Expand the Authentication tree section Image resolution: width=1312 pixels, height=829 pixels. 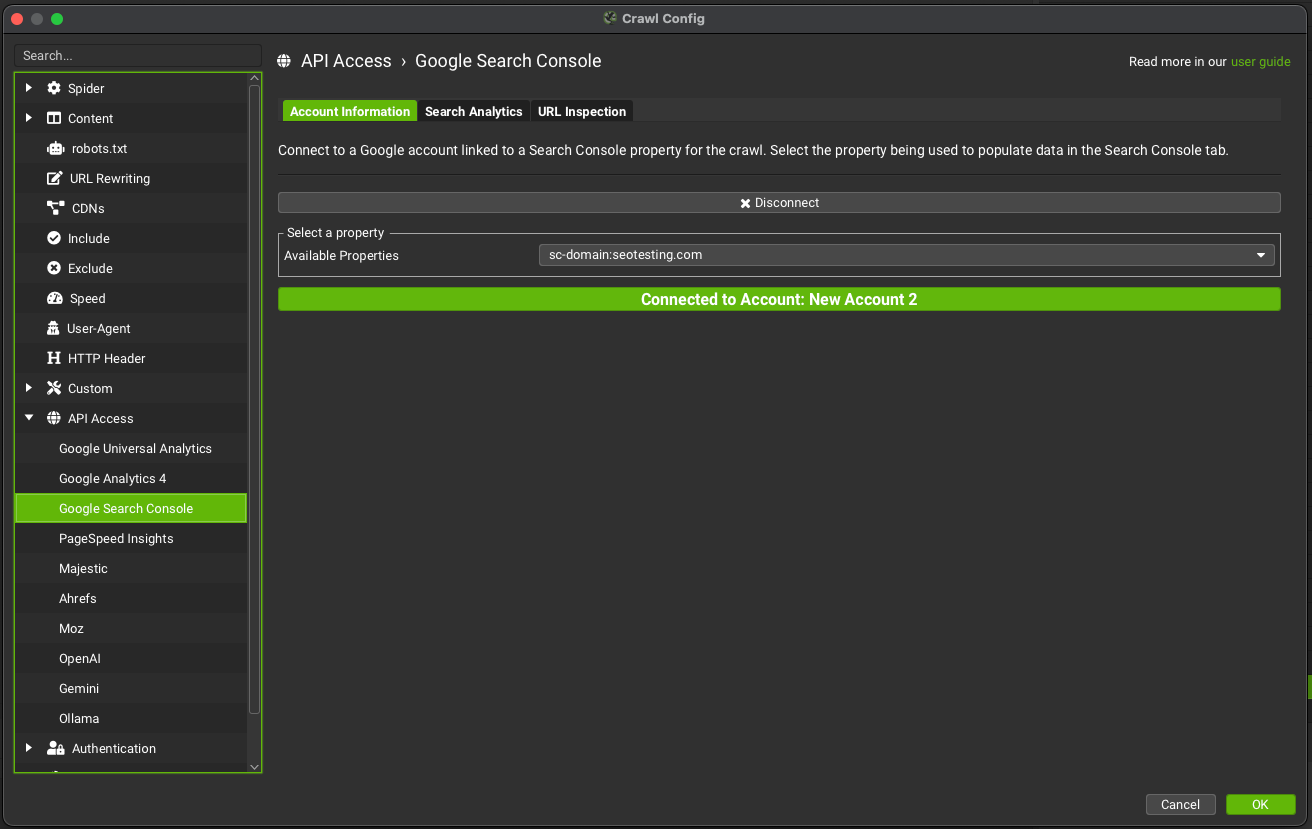tap(29, 748)
